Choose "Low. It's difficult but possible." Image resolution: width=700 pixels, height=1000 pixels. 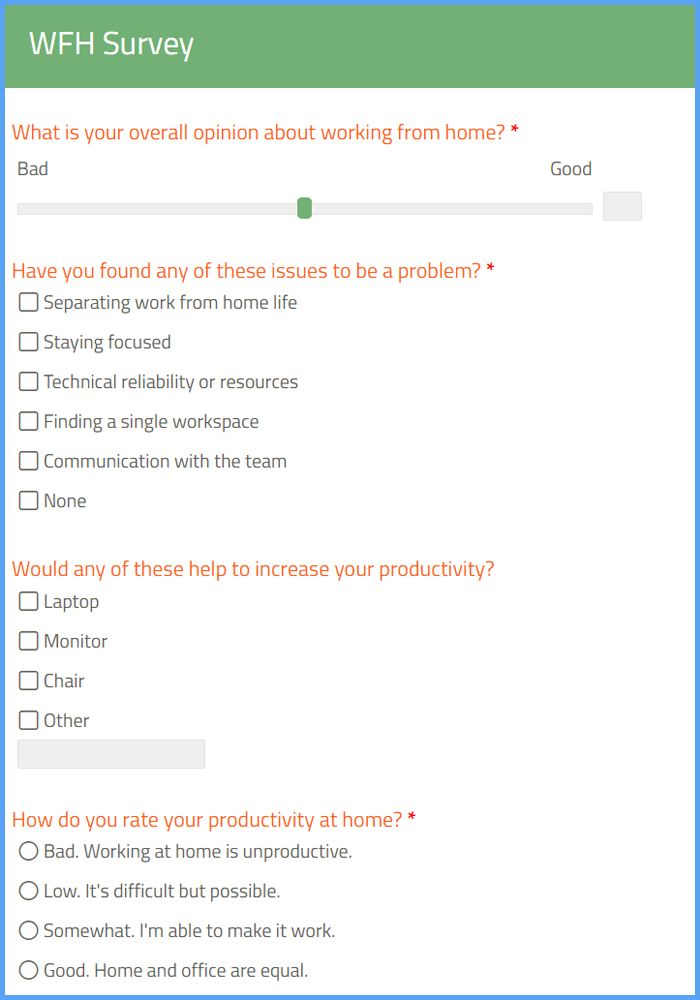pyautogui.click(x=29, y=891)
